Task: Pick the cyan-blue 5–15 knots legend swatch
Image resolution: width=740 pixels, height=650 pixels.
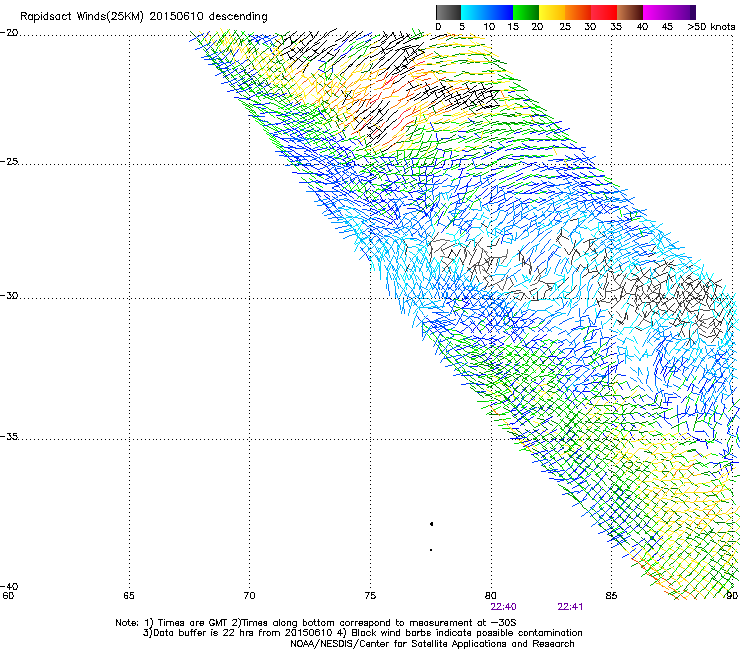Action: click(487, 12)
